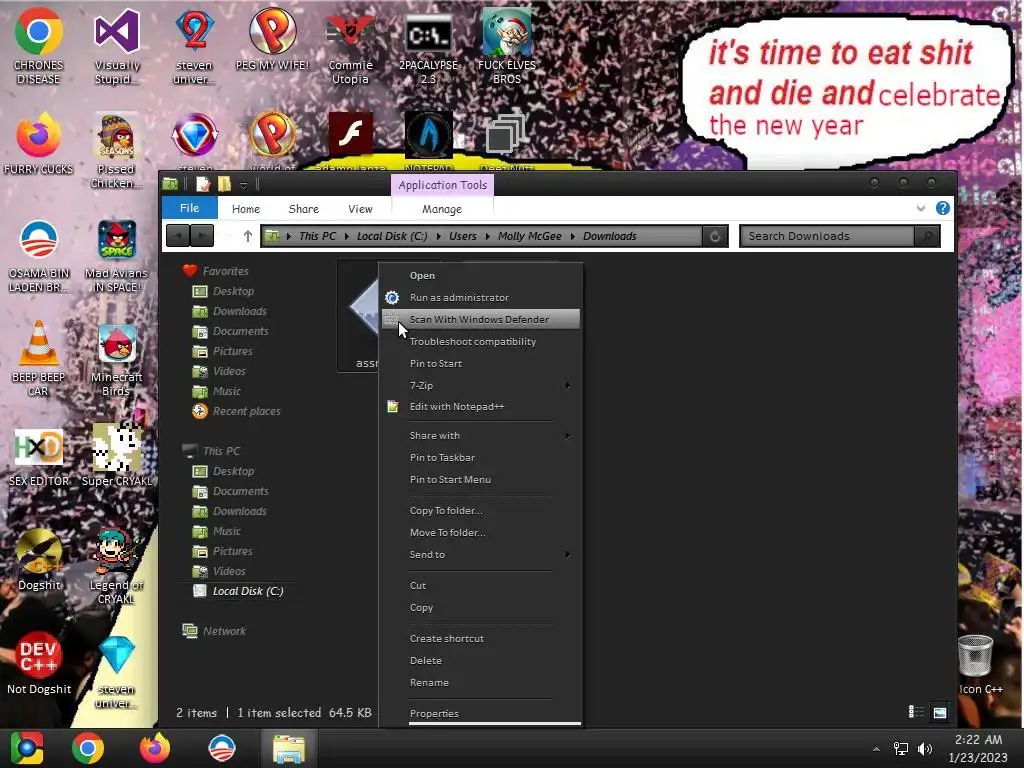Select the Dogshit desktop icon
Image resolution: width=1024 pixels, height=768 pixels.
[39, 560]
